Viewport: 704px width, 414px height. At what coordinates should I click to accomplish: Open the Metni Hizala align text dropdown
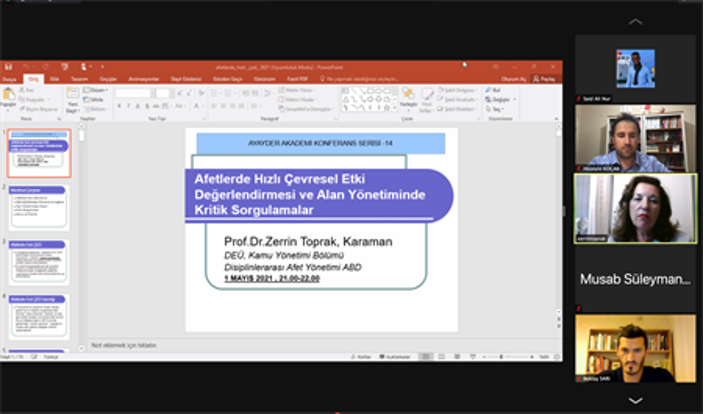click(x=297, y=99)
